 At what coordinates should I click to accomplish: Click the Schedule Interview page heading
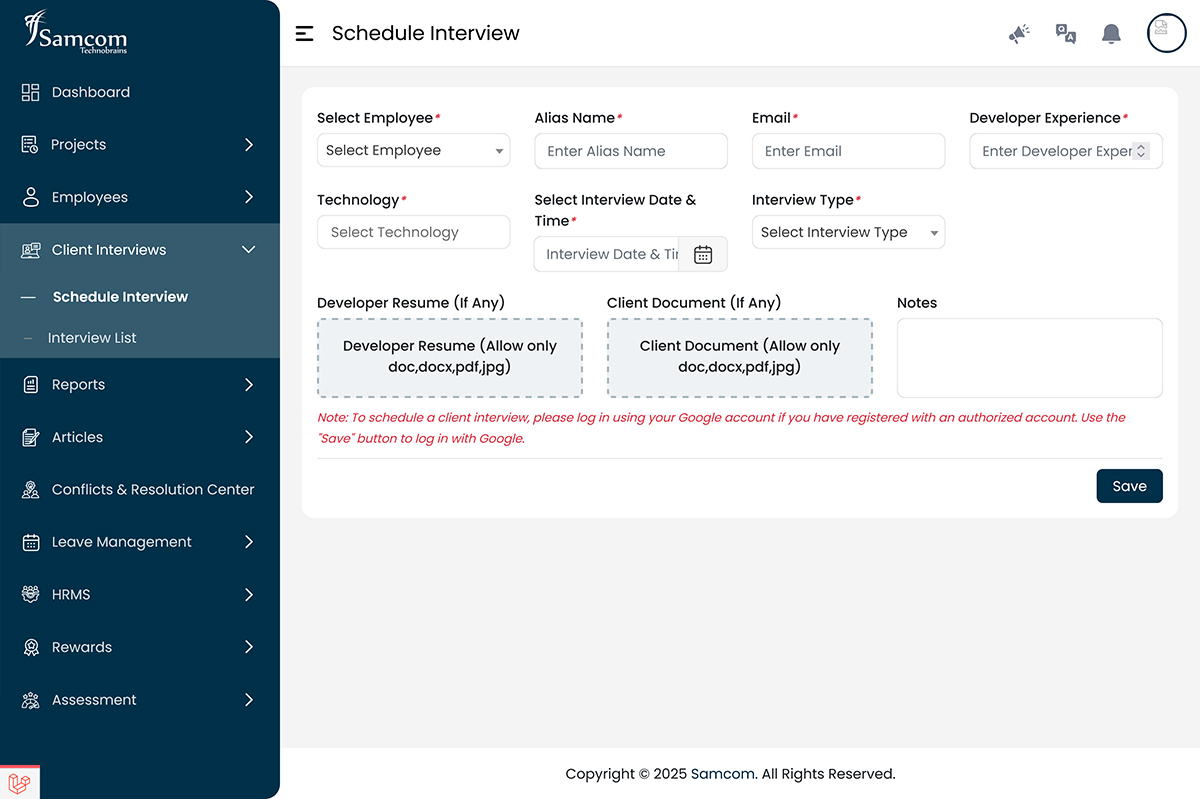point(426,33)
